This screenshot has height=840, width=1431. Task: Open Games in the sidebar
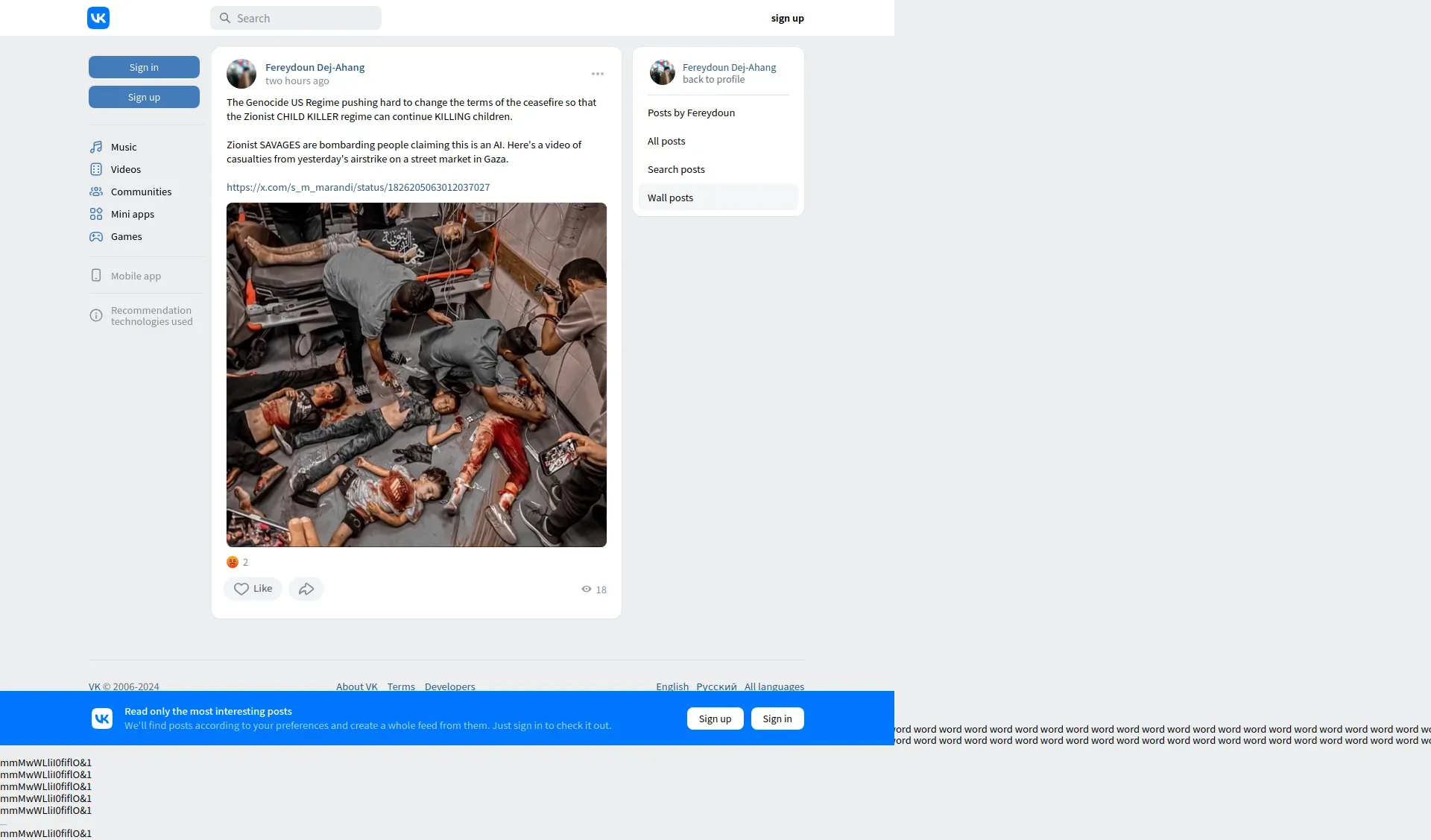coord(126,236)
